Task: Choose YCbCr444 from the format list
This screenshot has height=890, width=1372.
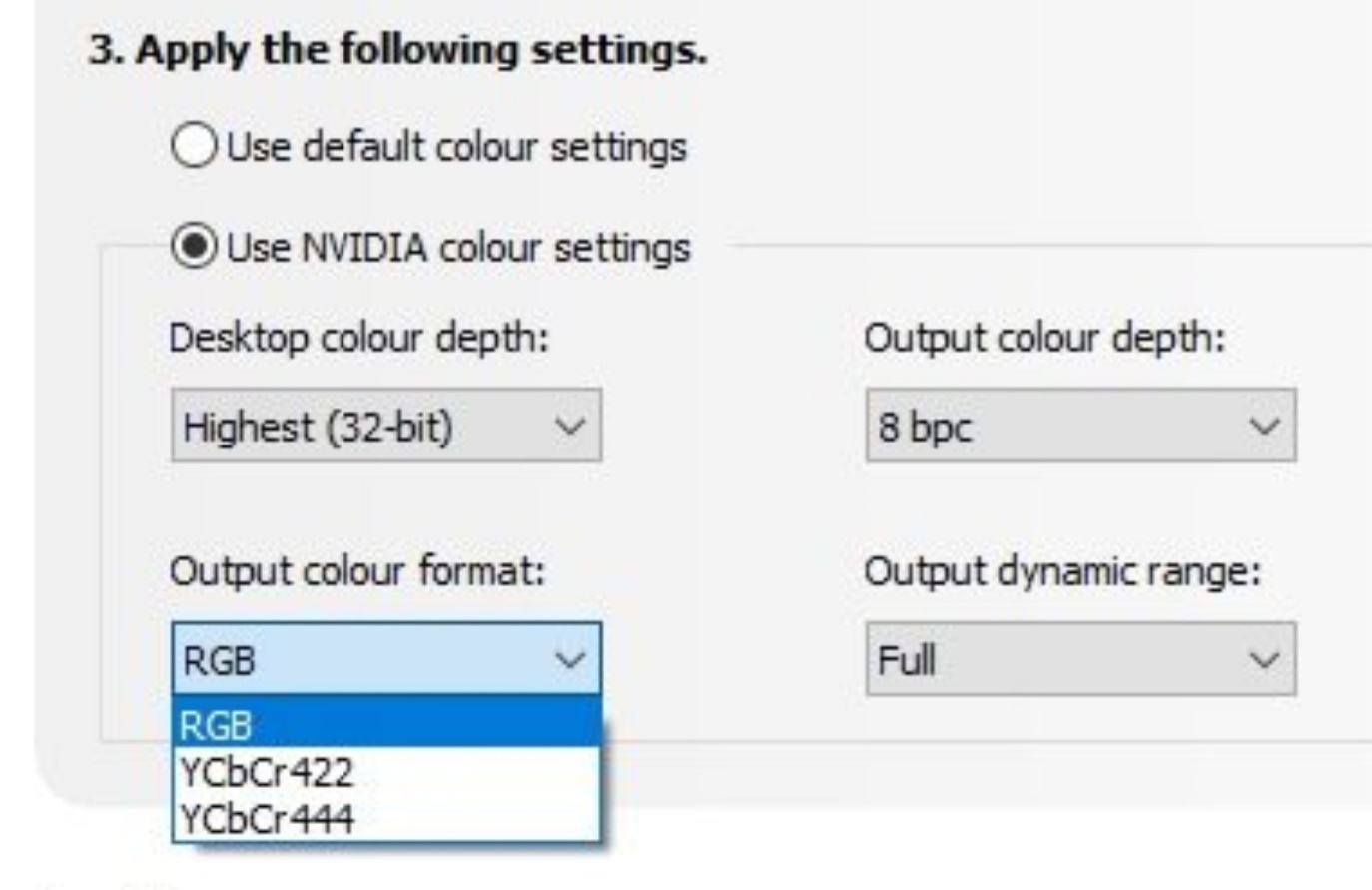Action: [386, 818]
